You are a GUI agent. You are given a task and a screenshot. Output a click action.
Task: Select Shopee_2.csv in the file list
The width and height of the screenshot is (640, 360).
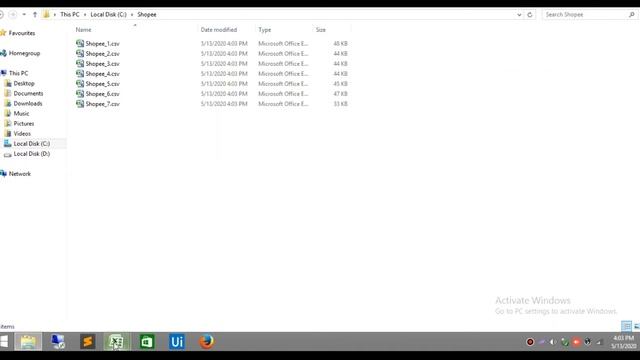102,53
